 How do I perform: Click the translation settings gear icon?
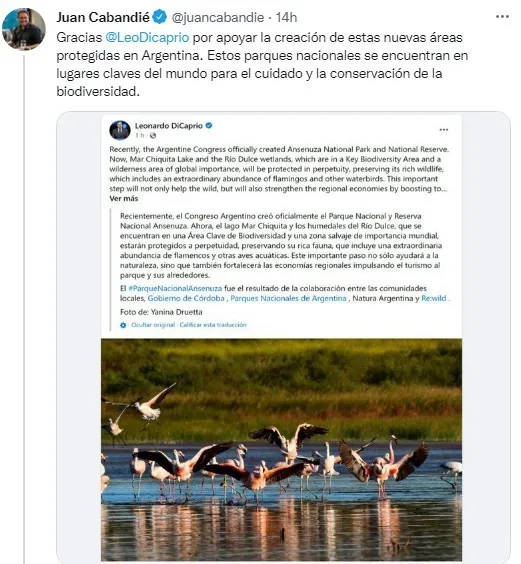coord(123,325)
